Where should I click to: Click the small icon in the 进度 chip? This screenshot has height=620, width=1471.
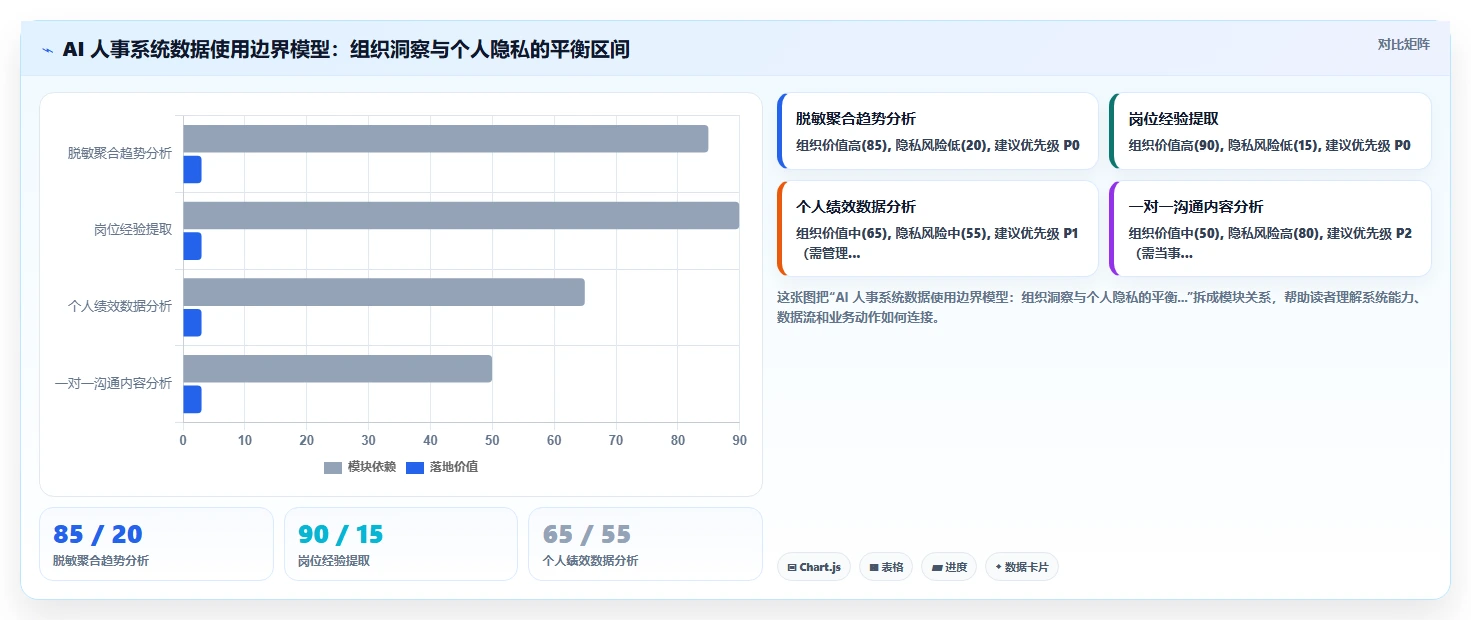point(937,568)
